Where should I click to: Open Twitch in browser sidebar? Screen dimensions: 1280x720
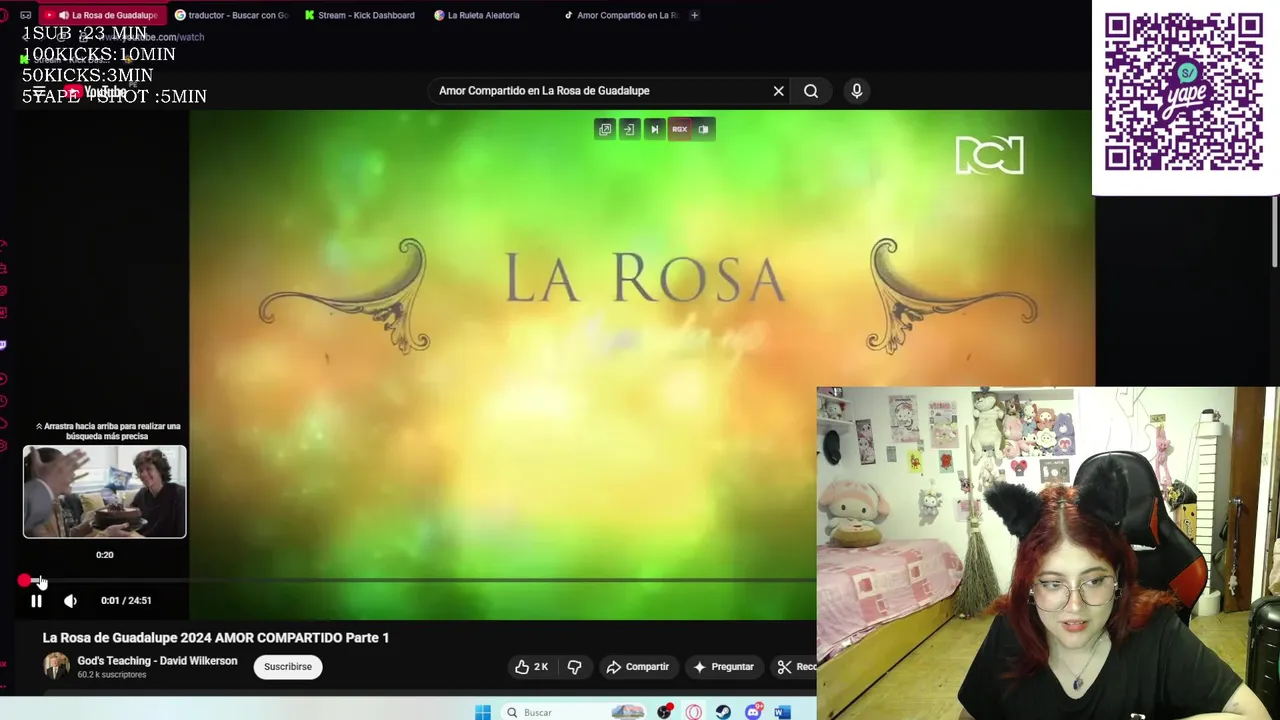(x=4, y=345)
